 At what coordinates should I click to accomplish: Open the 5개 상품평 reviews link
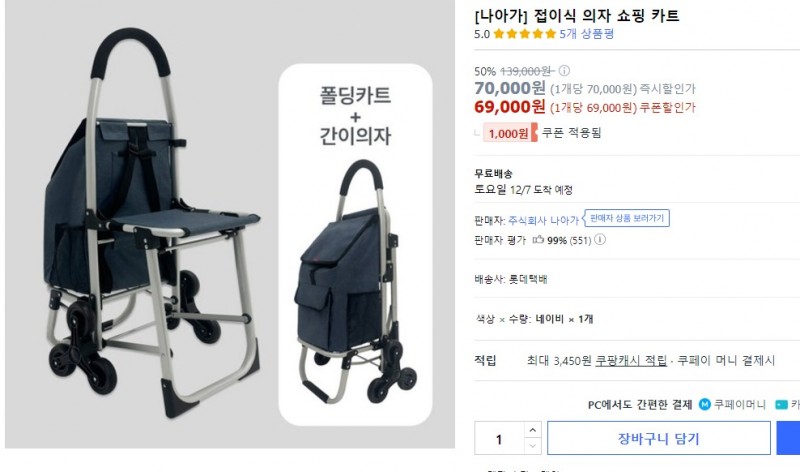[x=586, y=34]
